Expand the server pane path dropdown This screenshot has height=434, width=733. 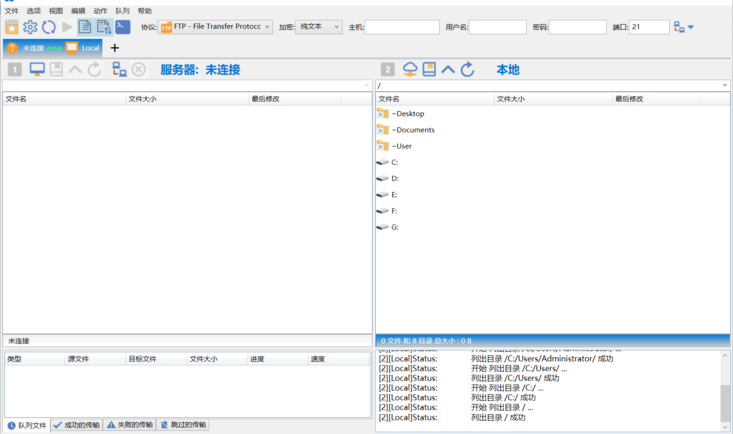366,85
